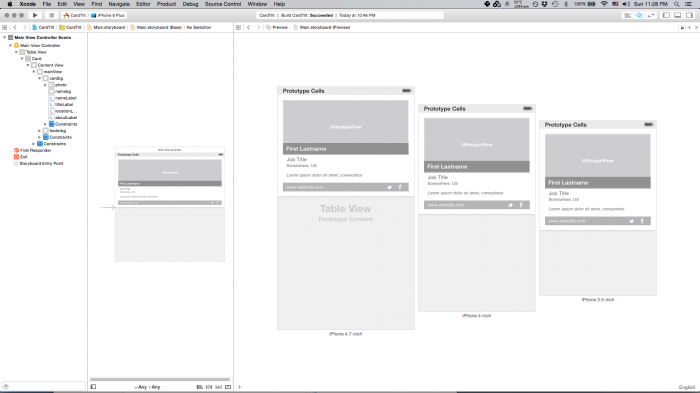Open the Editor menu
This screenshot has width=700, height=393.
point(143,4)
